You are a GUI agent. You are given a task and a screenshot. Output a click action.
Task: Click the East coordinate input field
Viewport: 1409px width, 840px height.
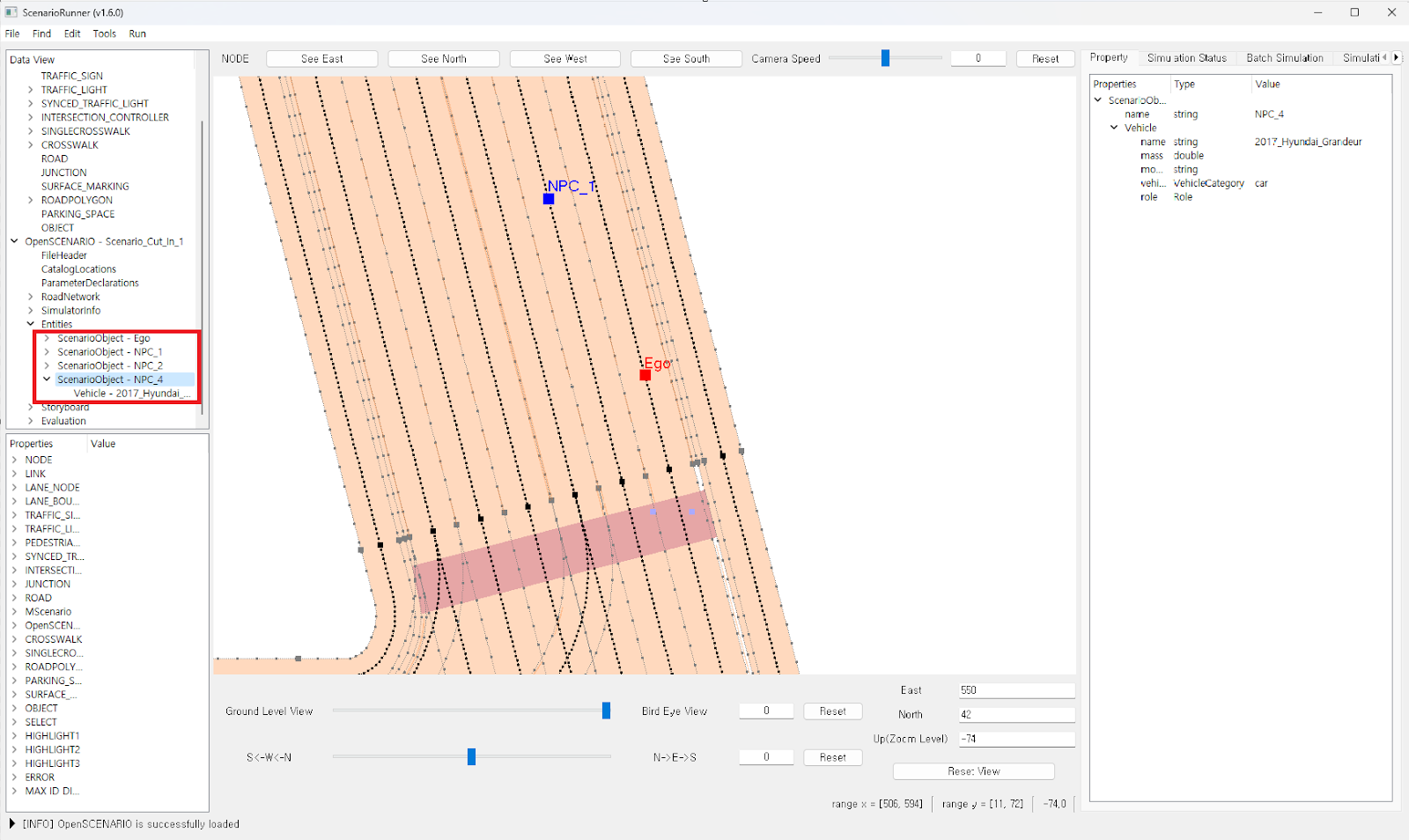[1016, 690]
